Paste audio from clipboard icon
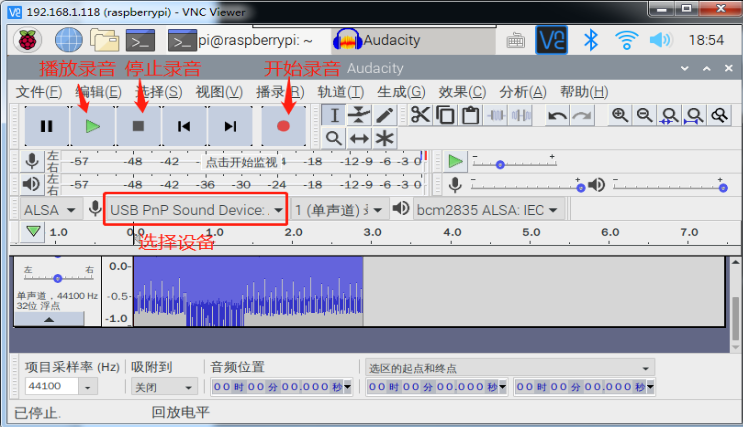Viewport: 743px width, 427px height. point(471,115)
